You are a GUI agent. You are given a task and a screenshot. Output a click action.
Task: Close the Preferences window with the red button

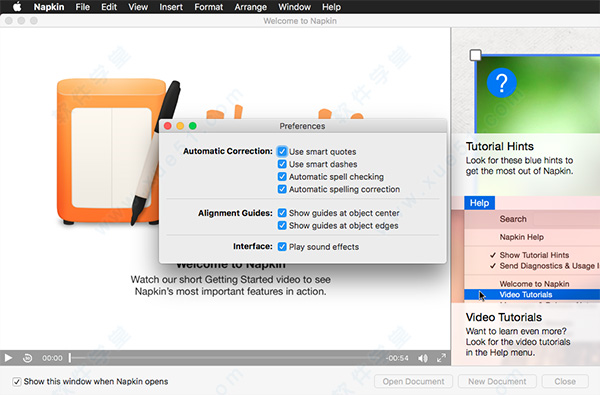[x=168, y=126]
